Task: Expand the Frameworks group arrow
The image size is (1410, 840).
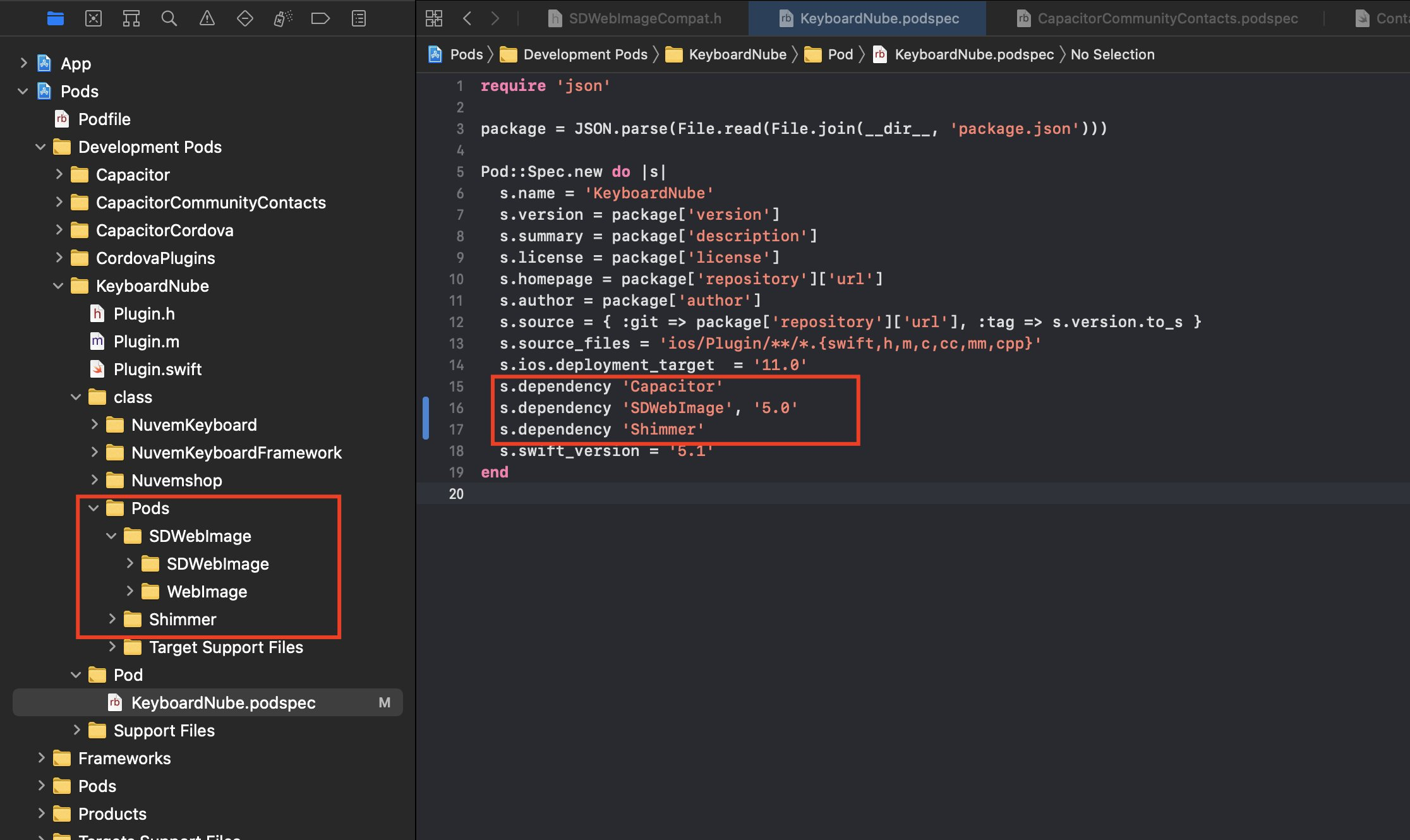Action: 41,758
